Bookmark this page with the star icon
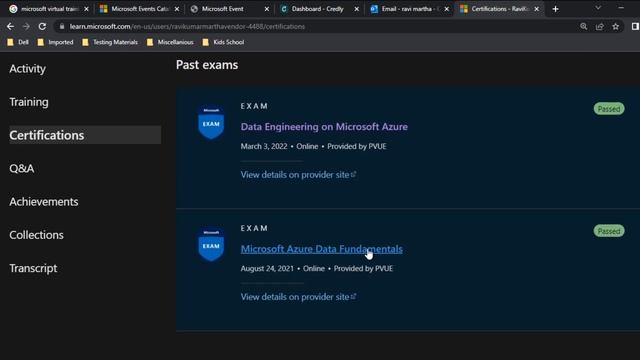This screenshot has width=640, height=360. [616, 27]
